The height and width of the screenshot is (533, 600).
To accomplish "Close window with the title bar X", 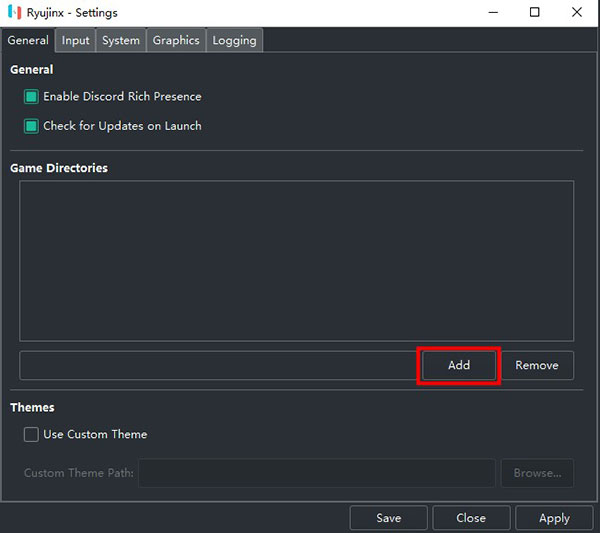I will click(x=577, y=12).
